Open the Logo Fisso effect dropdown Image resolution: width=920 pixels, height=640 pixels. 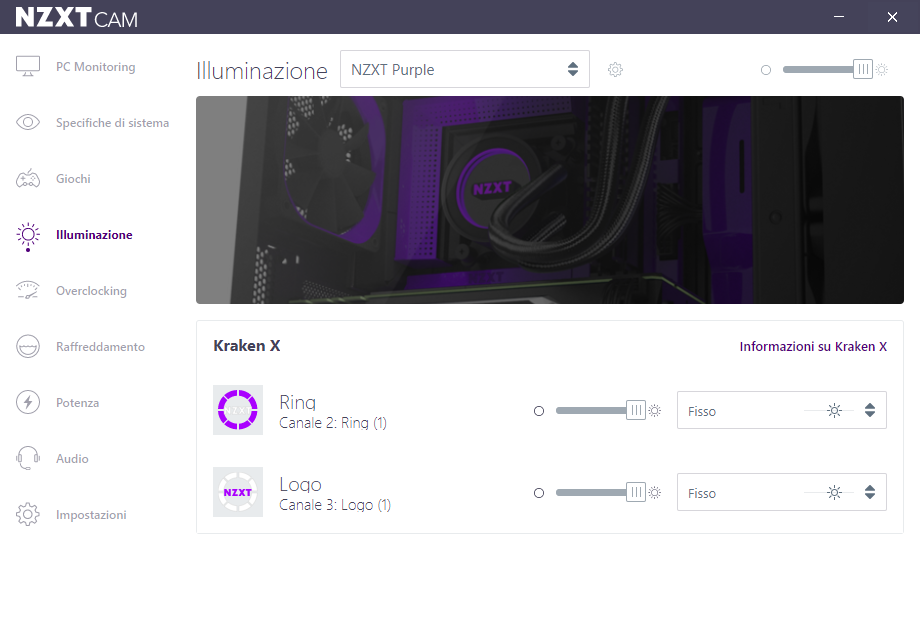[x=781, y=493]
